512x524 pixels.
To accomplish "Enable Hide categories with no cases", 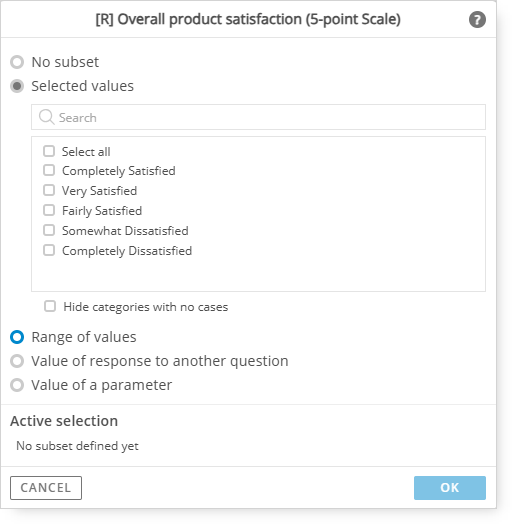I will (50, 306).
